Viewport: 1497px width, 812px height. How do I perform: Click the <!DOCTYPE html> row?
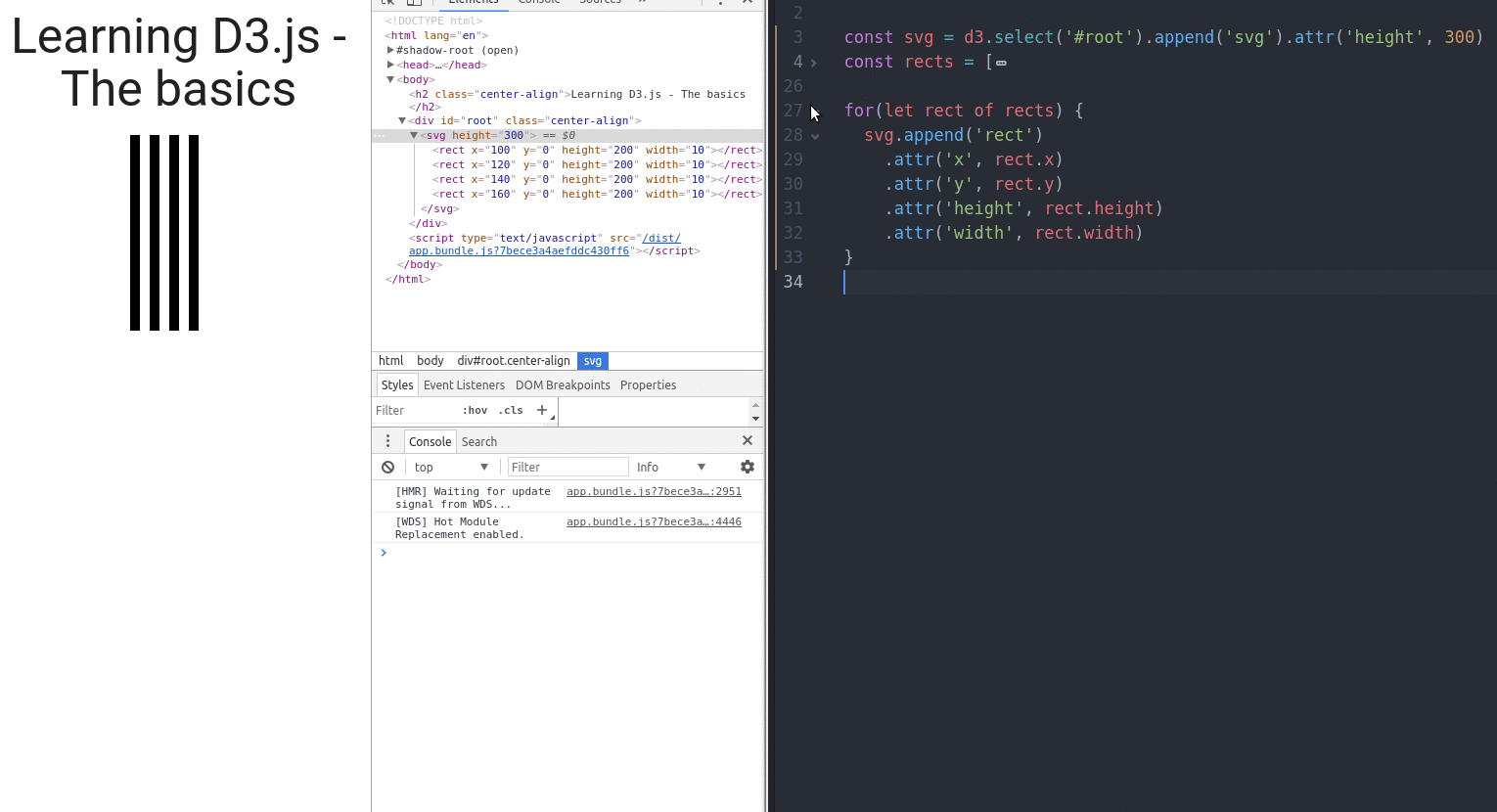pos(433,21)
